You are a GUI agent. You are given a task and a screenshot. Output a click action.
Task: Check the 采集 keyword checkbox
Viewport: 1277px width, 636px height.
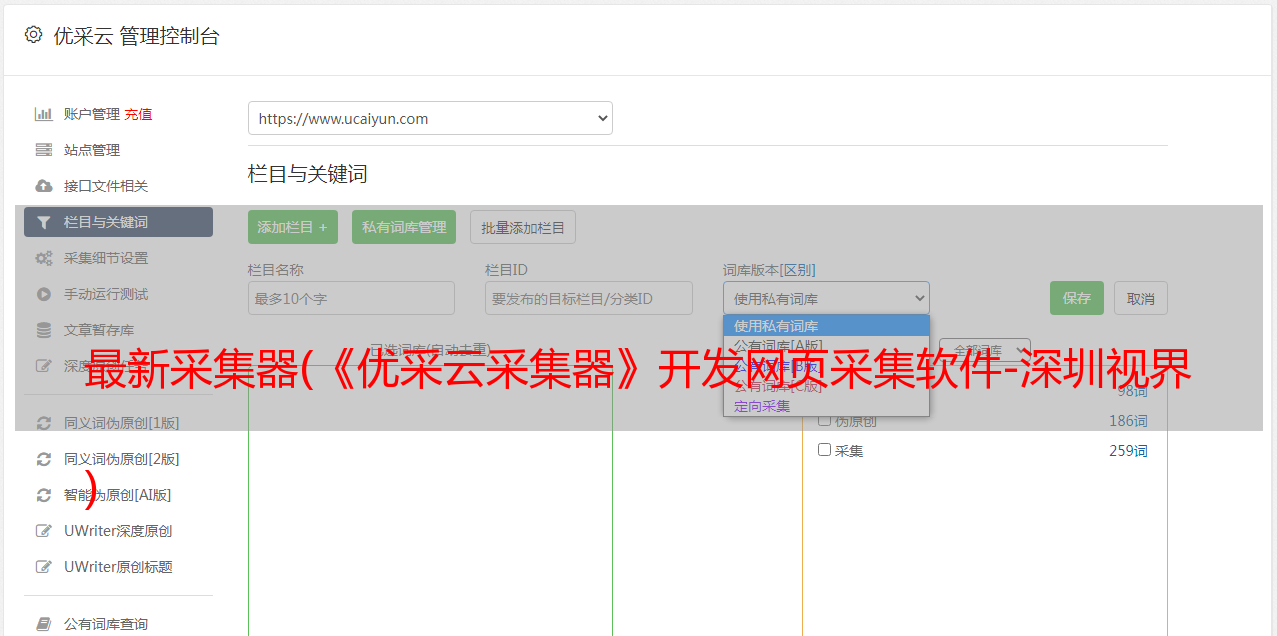[x=825, y=450]
